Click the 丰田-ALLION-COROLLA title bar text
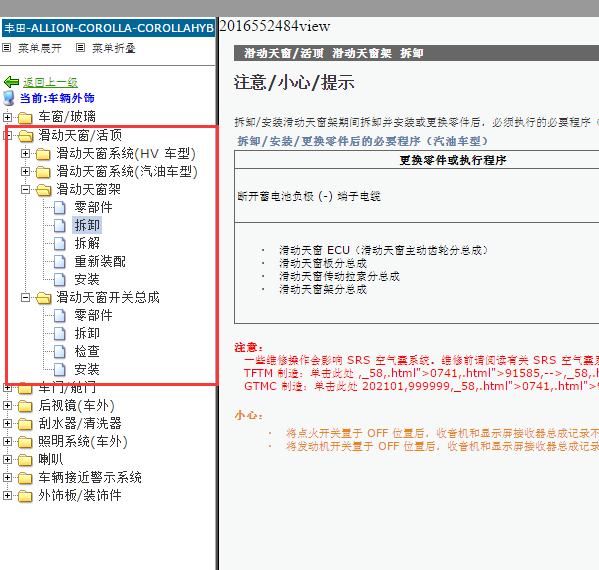Image resolution: width=599 pixels, height=570 pixels. click(108, 28)
